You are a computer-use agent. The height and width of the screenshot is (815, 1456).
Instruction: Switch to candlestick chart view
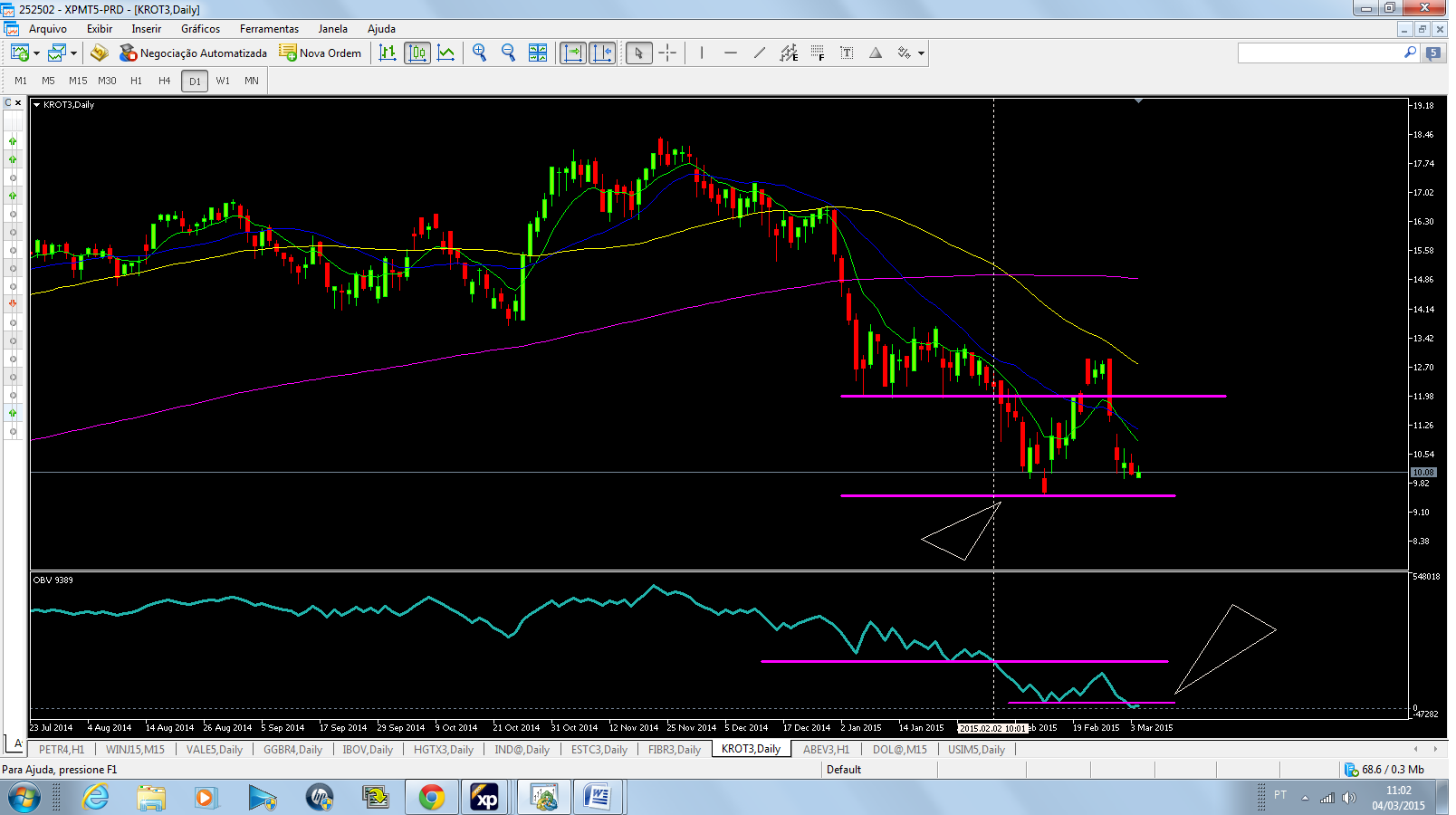click(x=417, y=53)
